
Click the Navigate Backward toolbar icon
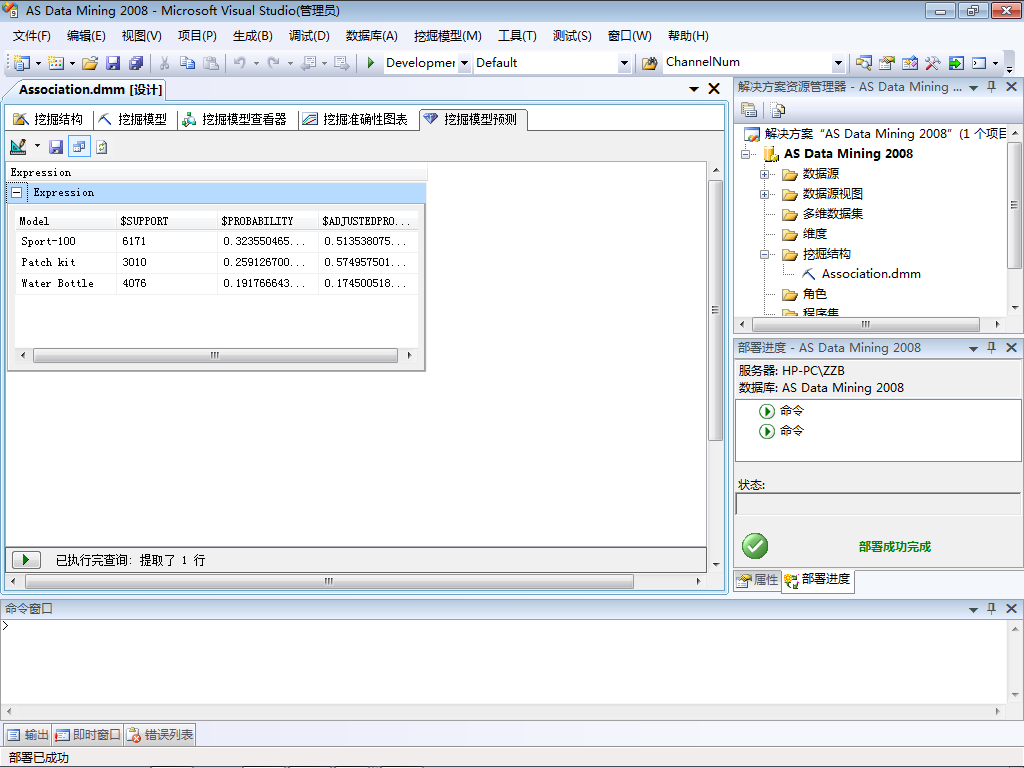tap(308, 63)
